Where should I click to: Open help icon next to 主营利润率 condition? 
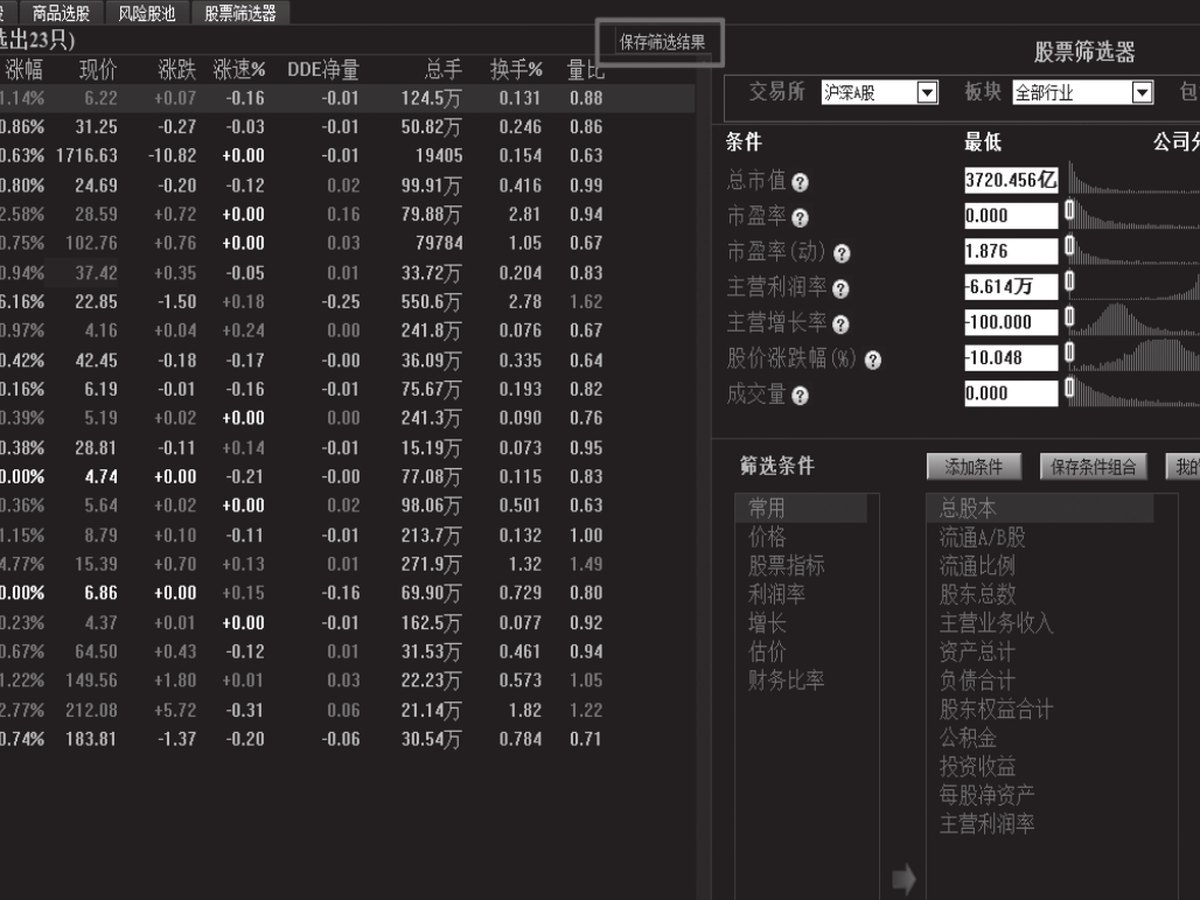840,289
